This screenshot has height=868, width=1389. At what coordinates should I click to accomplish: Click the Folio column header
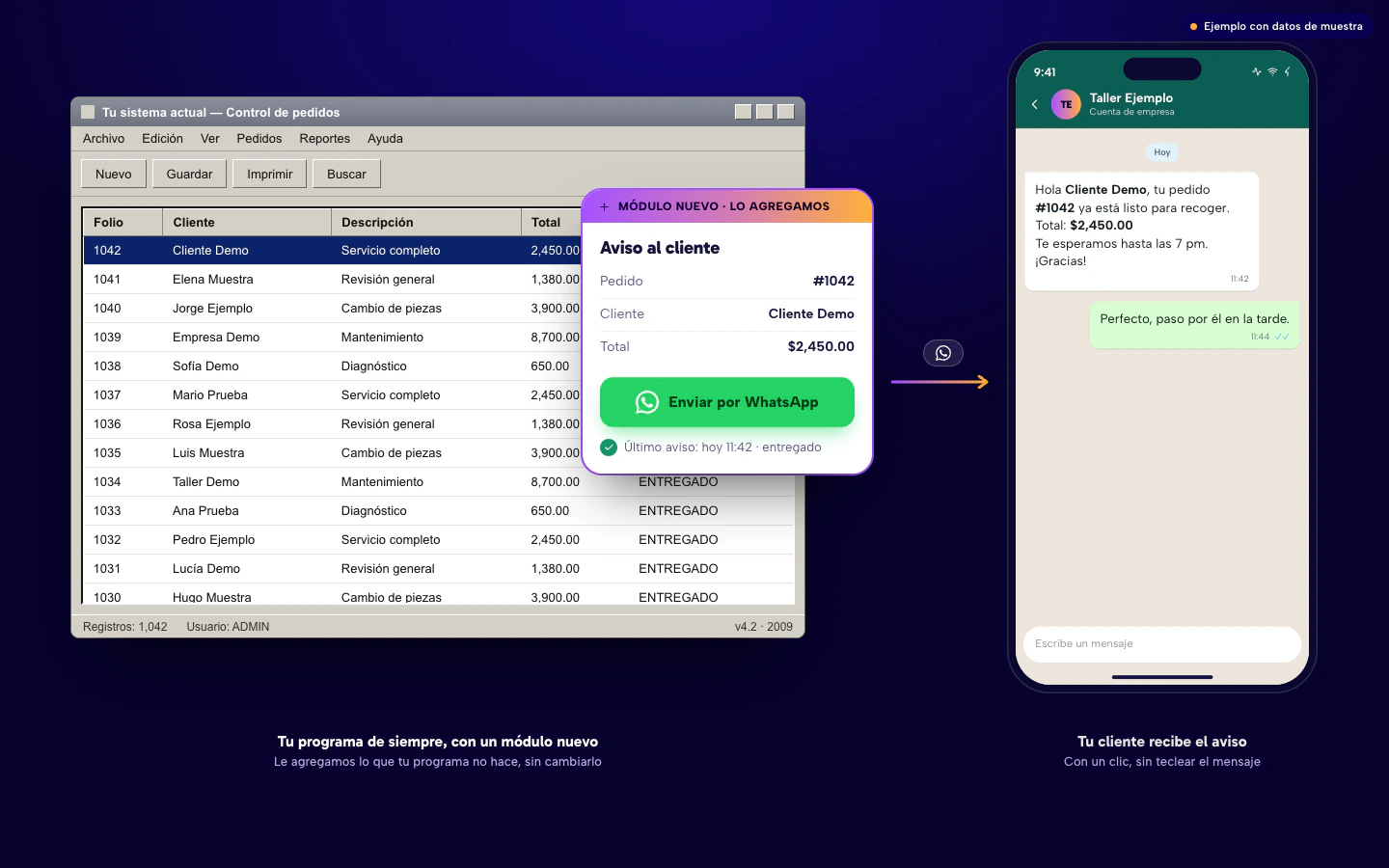123,222
